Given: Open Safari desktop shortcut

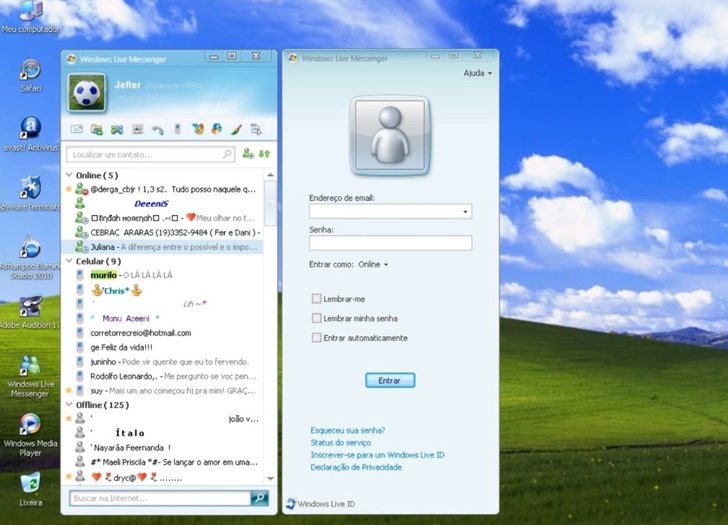Looking at the screenshot, I should [30, 70].
